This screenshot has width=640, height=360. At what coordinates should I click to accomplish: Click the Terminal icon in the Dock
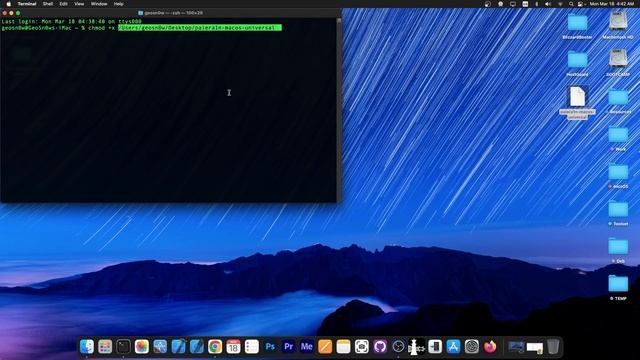(x=123, y=347)
